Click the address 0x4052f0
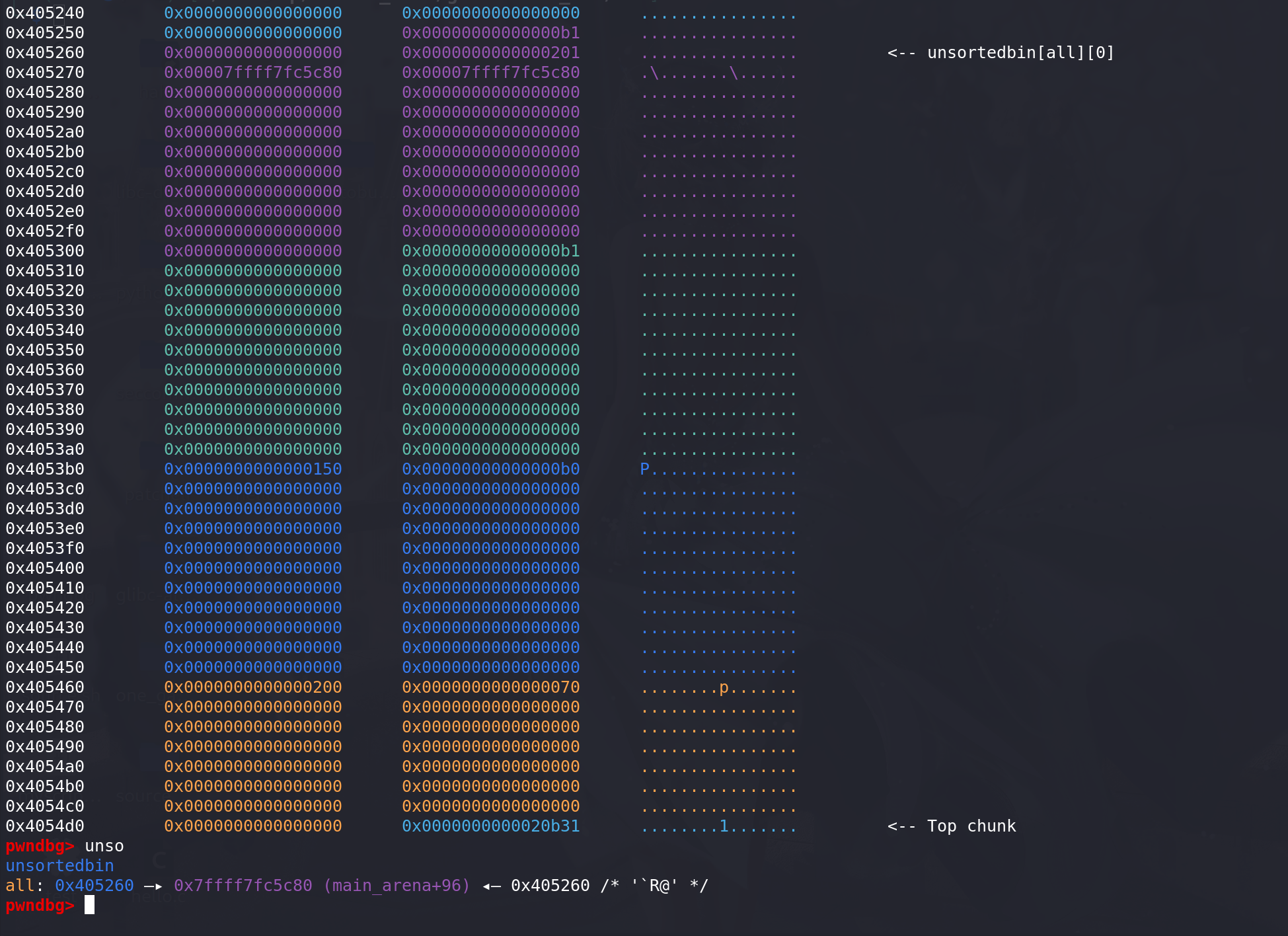Screen dimensions: 1288x936 [45, 231]
